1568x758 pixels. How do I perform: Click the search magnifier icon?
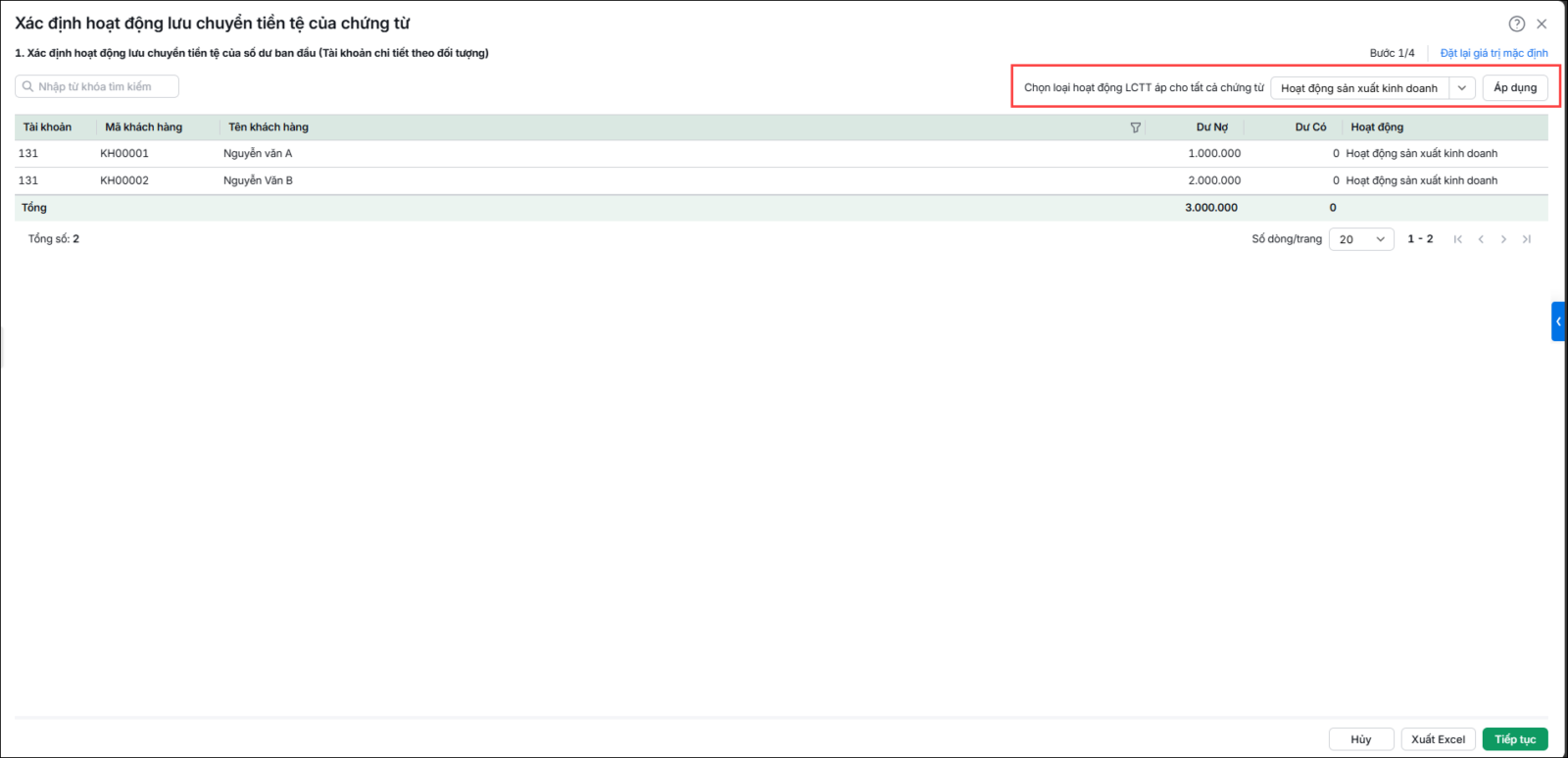tap(28, 86)
